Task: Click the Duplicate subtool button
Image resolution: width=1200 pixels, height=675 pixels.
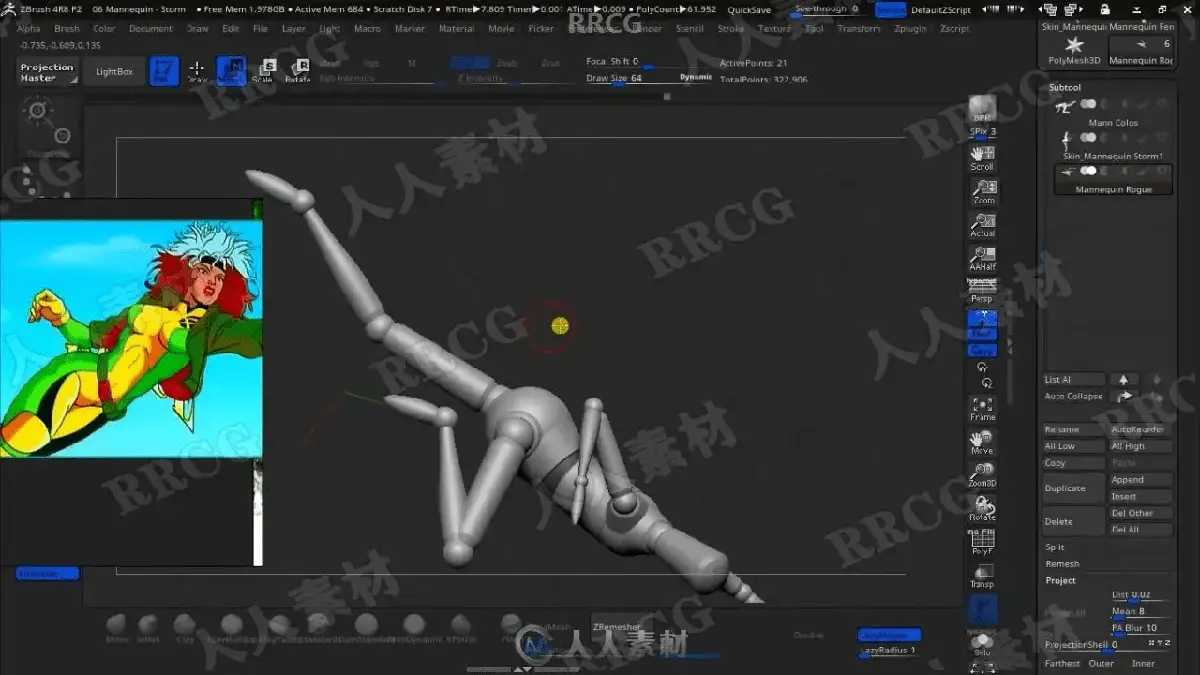Action: point(1074,488)
